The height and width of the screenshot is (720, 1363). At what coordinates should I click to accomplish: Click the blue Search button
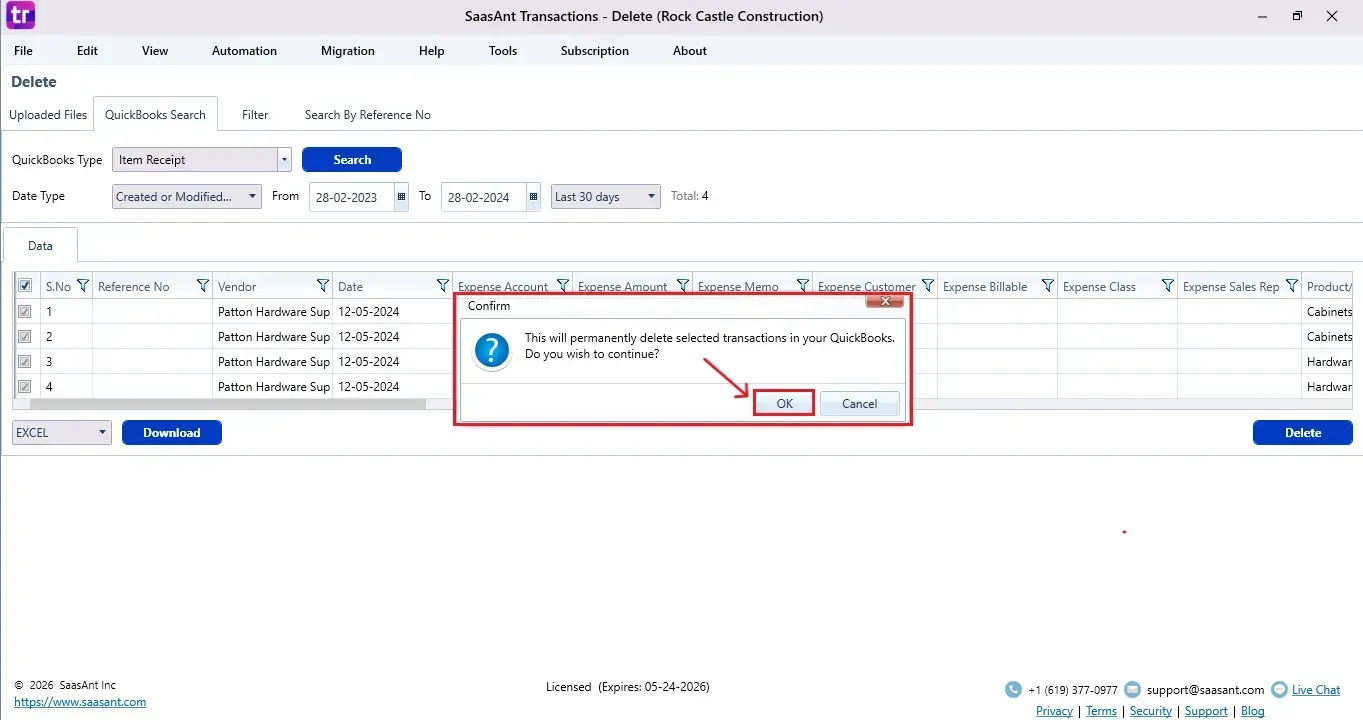click(352, 160)
